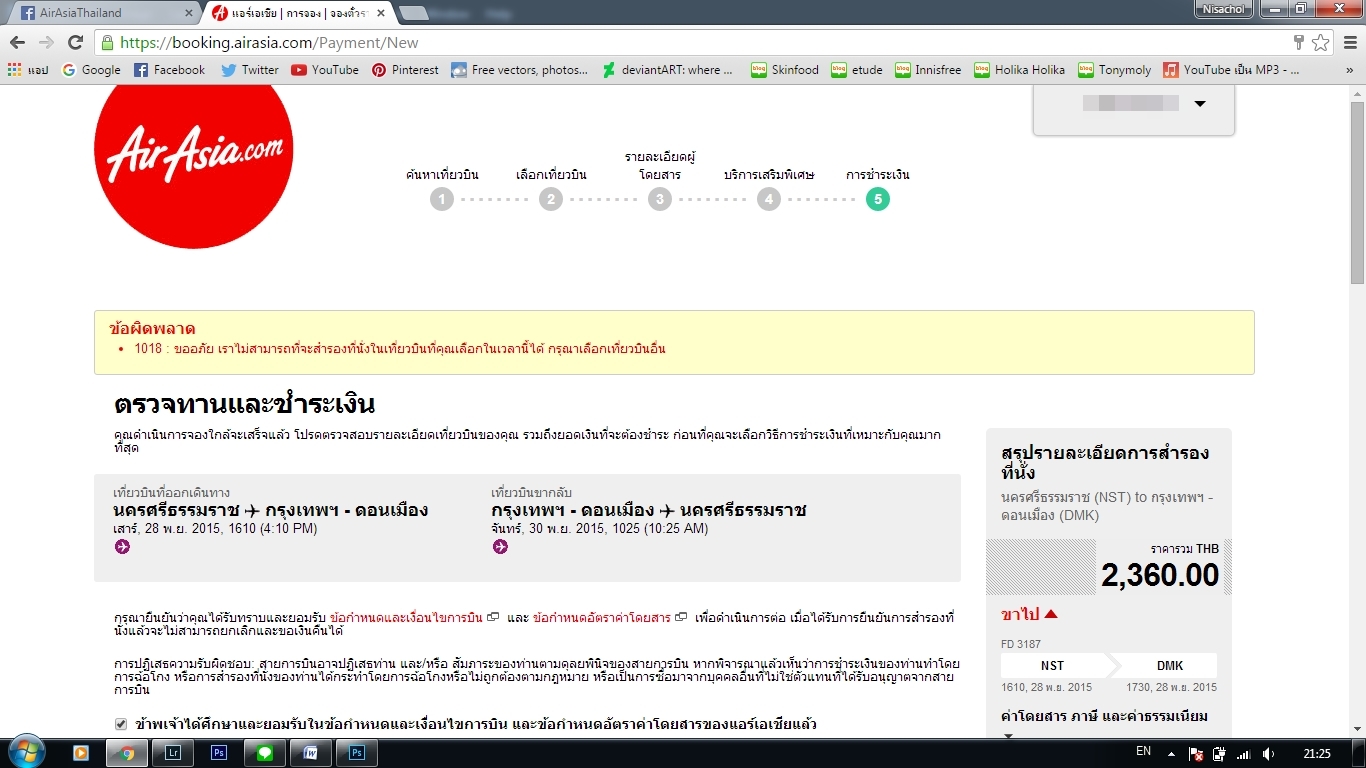This screenshot has width=1366, height=768.
Task: Open the Chrome menu button
Action: click(1350, 43)
